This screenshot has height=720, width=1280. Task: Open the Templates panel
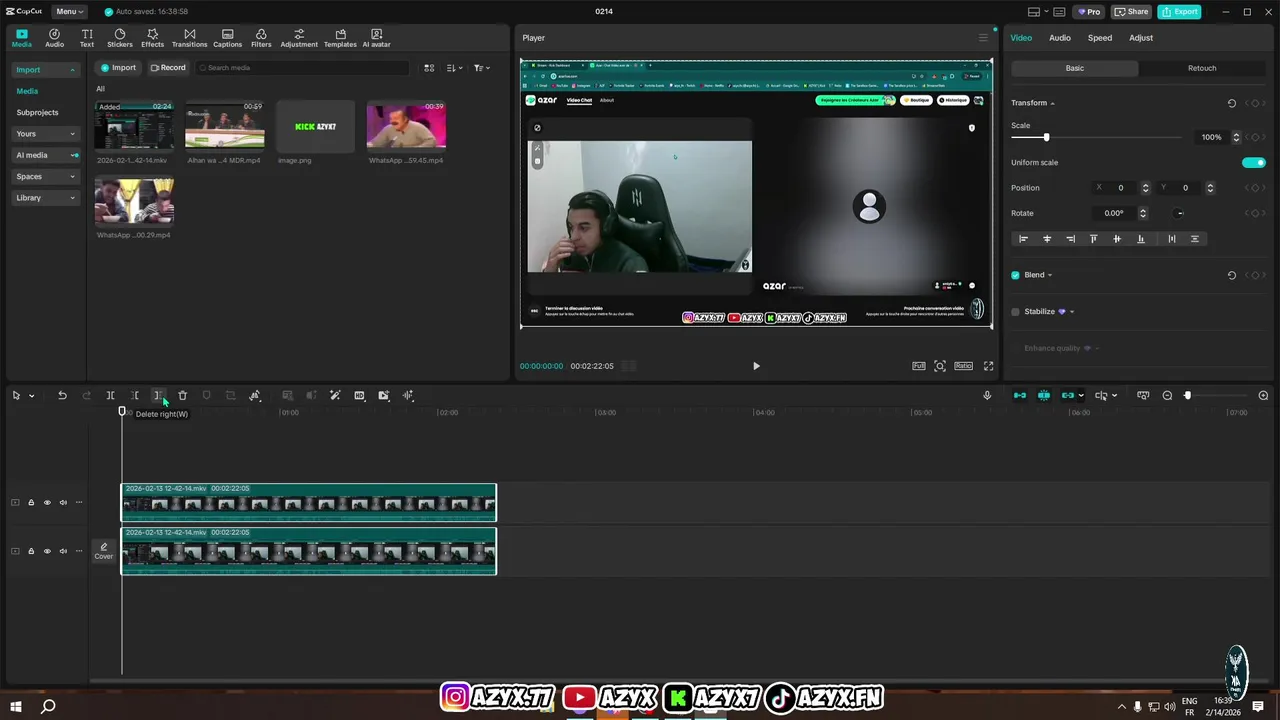click(340, 38)
